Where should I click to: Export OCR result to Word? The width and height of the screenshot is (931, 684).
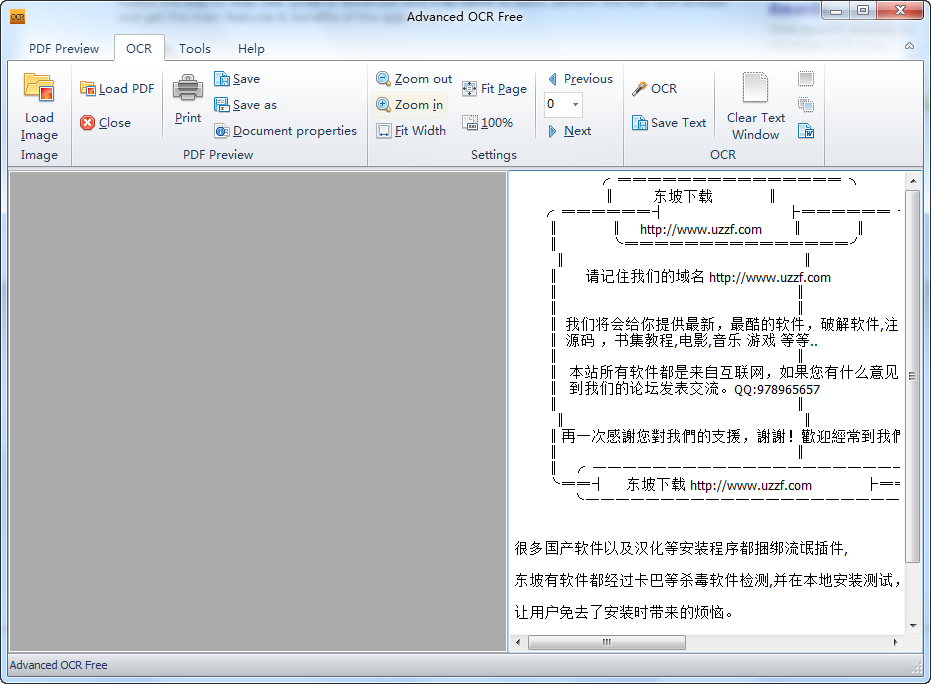806,131
